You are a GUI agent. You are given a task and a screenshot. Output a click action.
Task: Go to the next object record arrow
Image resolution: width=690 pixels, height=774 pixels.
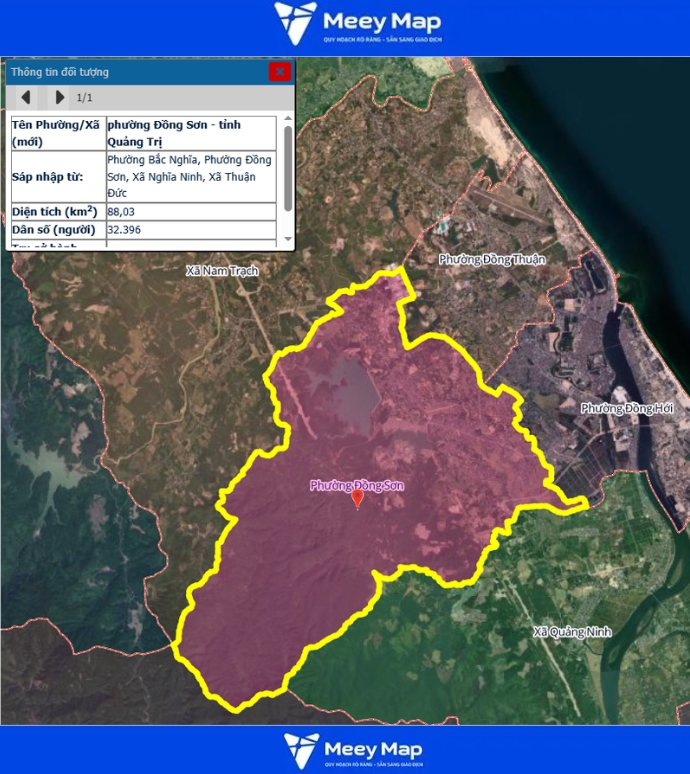[60, 97]
